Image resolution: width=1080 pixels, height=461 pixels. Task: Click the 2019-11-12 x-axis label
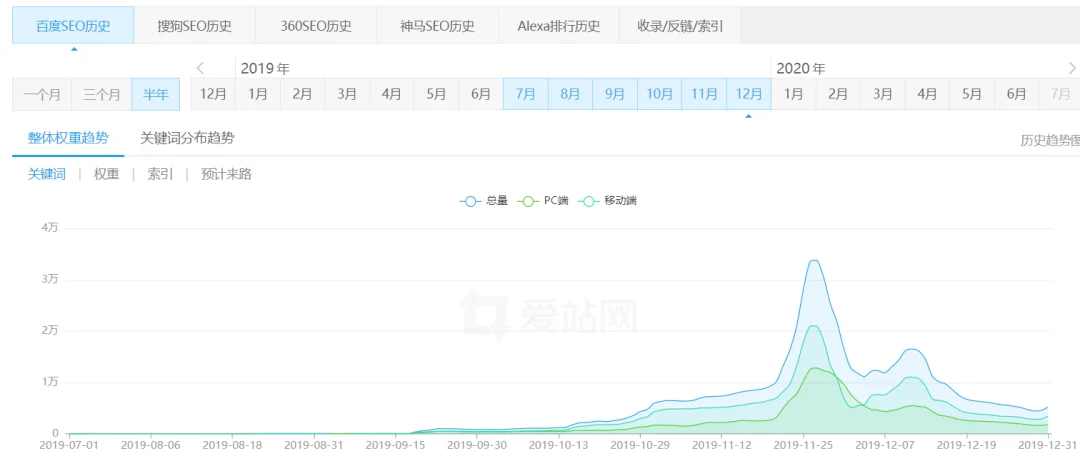[x=721, y=446]
